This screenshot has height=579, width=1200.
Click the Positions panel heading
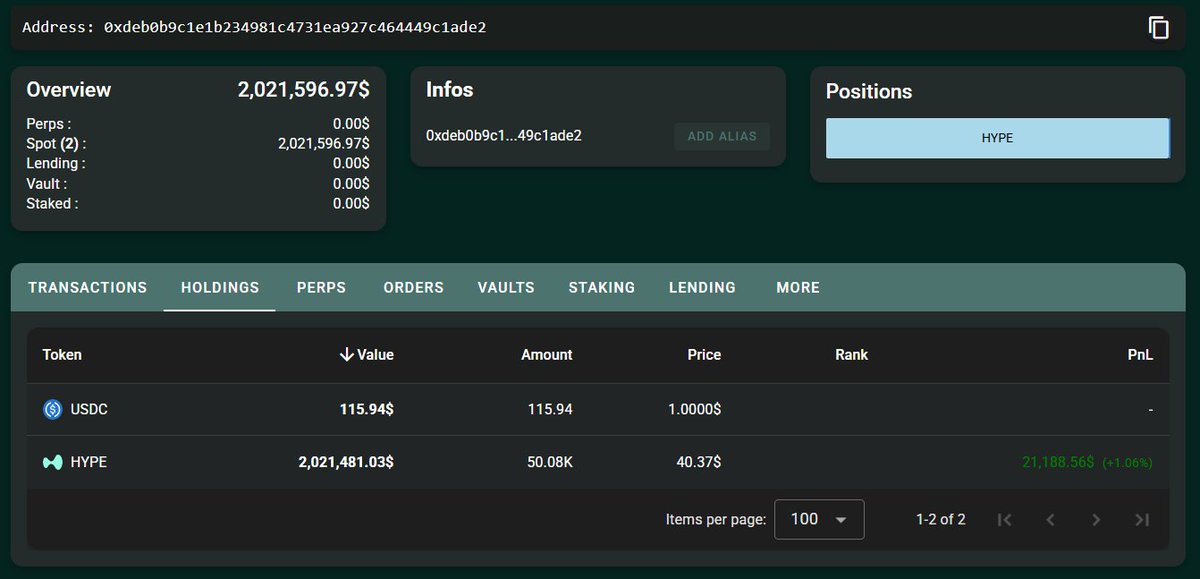tap(869, 91)
